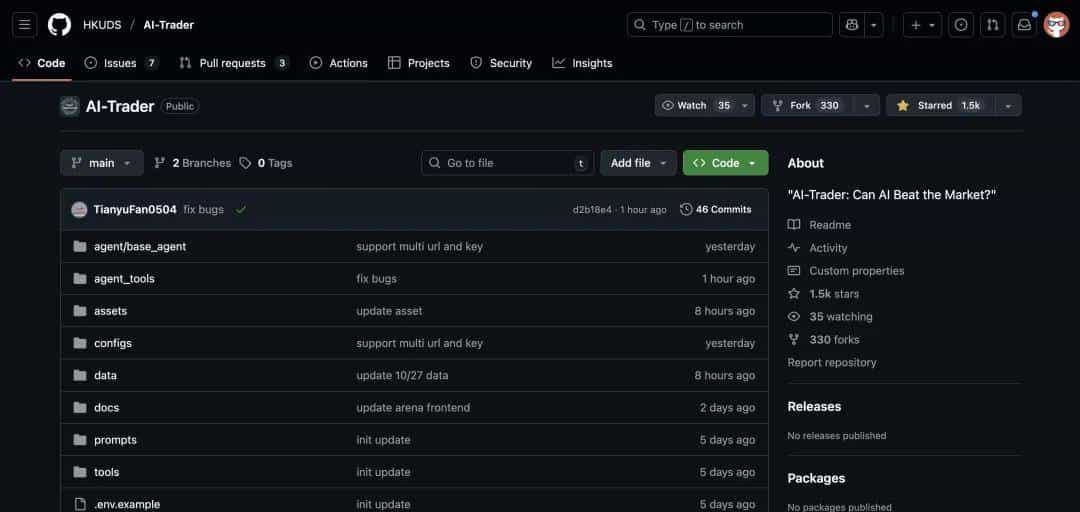Switch to the Issues tab
Viewport: 1080px width, 512px height.
pyautogui.click(x=121, y=63)
